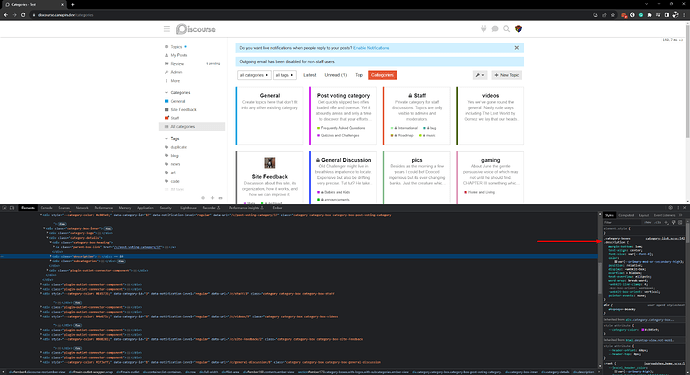
Task: Open the art tag in sidebar
Action: click(x=173, y=173)
